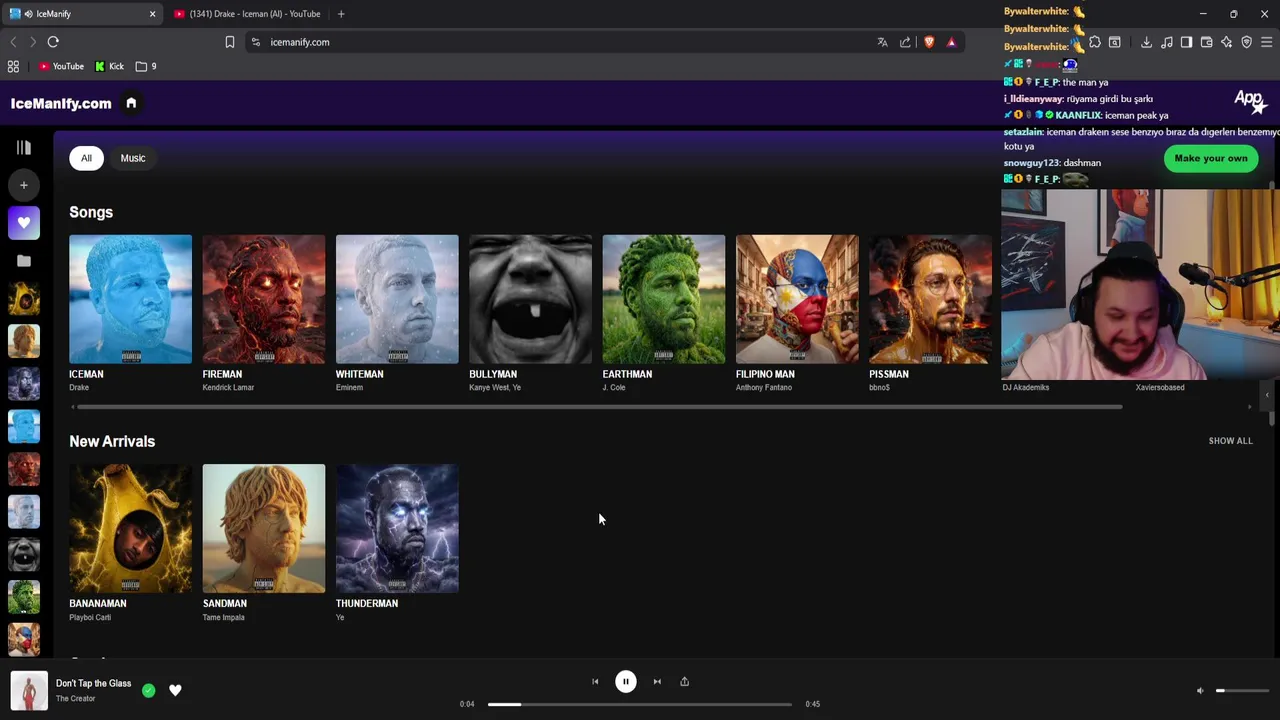
Task: Toggle the white heart on the current track
Action: [175, 690]
